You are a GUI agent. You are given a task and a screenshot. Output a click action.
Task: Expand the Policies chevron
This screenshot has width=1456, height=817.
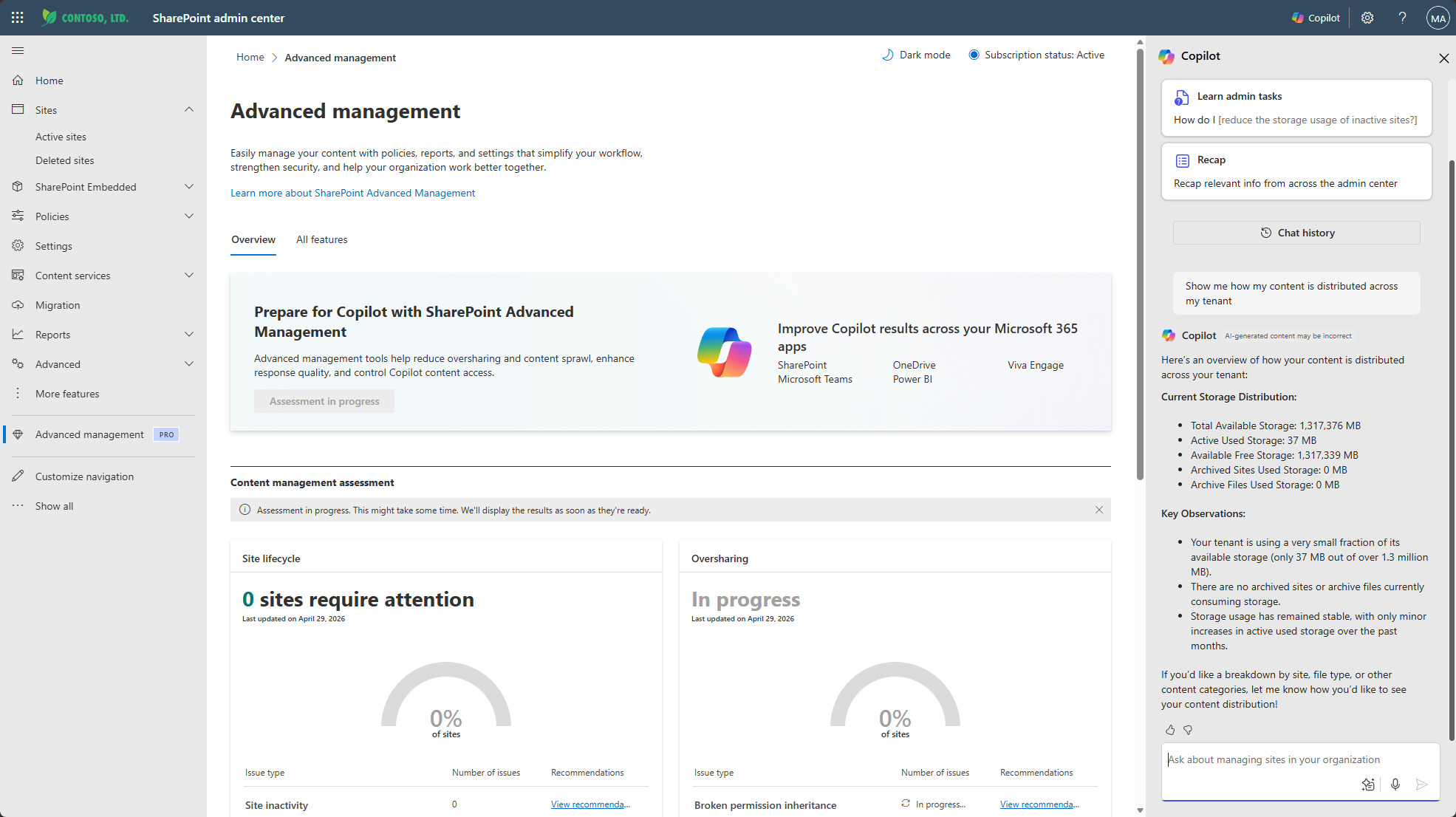coord(189,216)
